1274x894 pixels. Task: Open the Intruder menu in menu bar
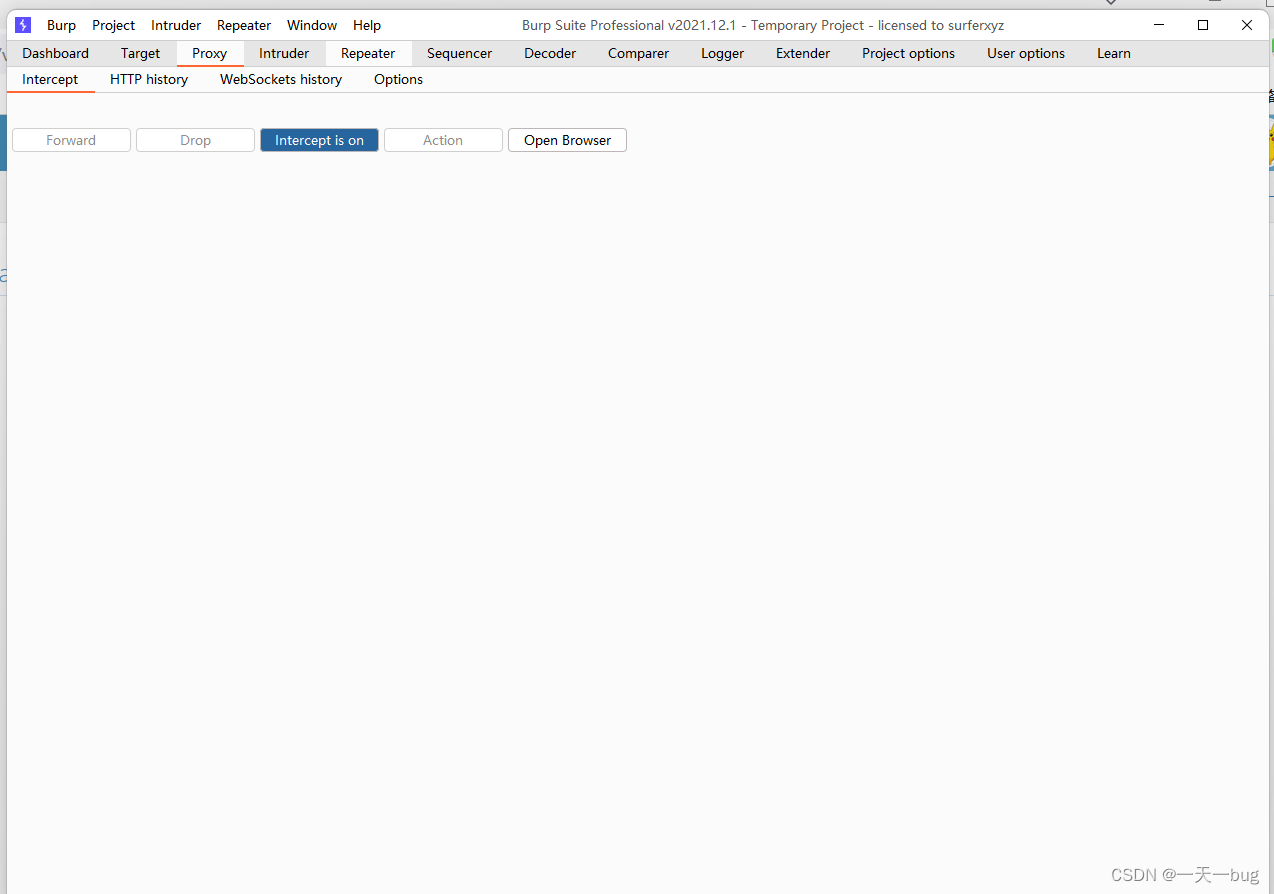(176, 25)
